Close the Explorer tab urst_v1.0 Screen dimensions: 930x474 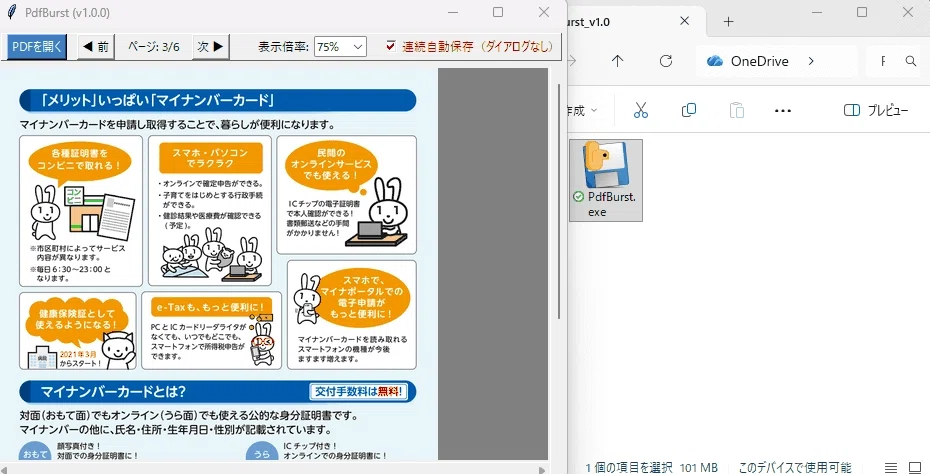[x=684, y=21]
